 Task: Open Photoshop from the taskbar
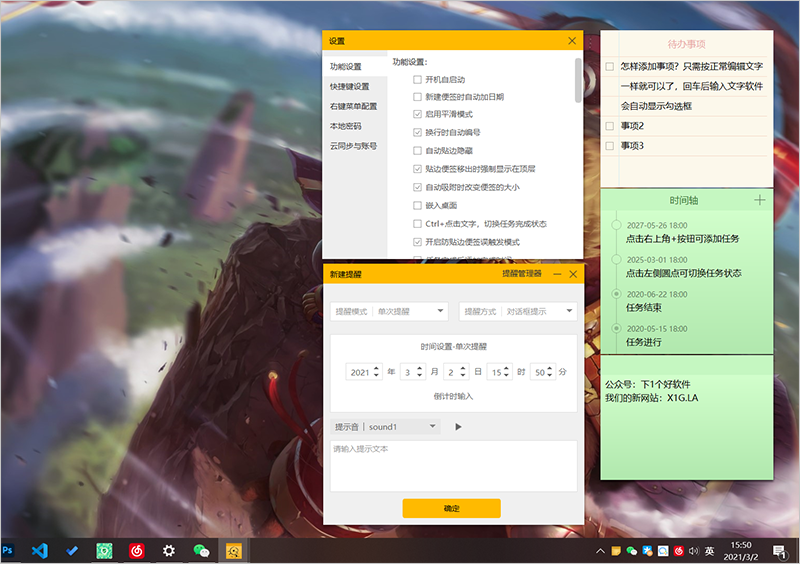[8, 550]
